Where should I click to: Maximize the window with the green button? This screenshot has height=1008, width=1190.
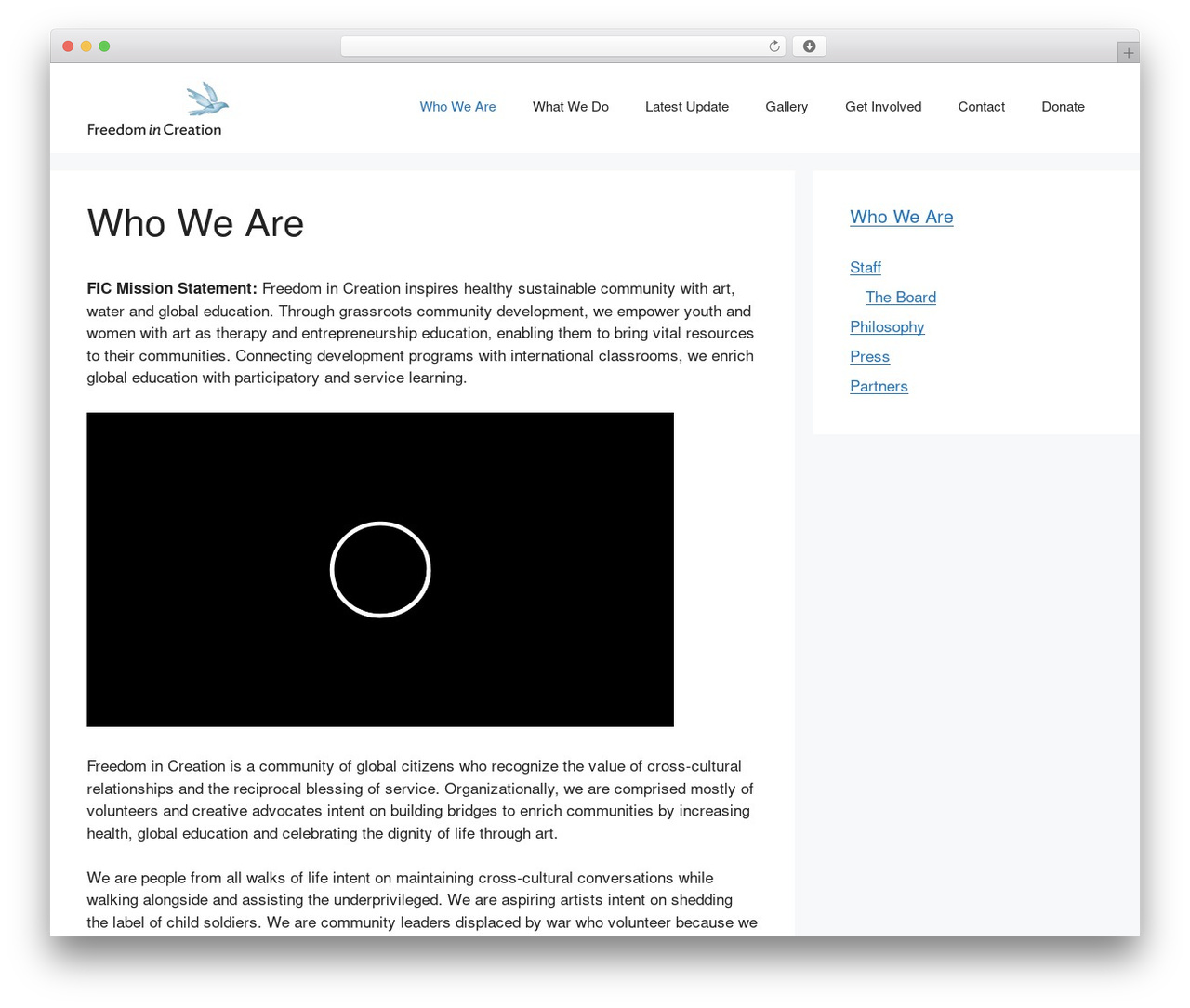click(x=104, y=46)
